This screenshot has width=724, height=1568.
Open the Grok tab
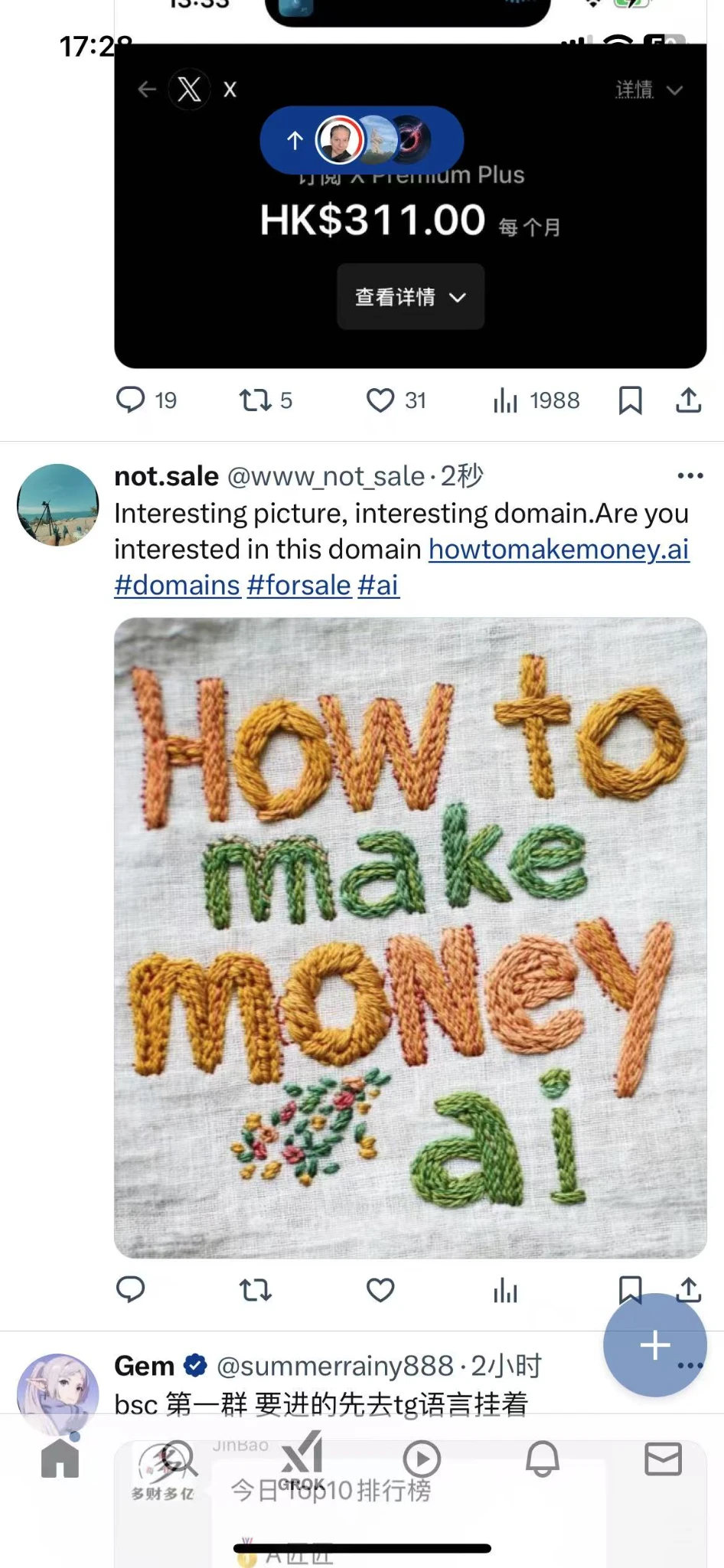point(302,1459)
